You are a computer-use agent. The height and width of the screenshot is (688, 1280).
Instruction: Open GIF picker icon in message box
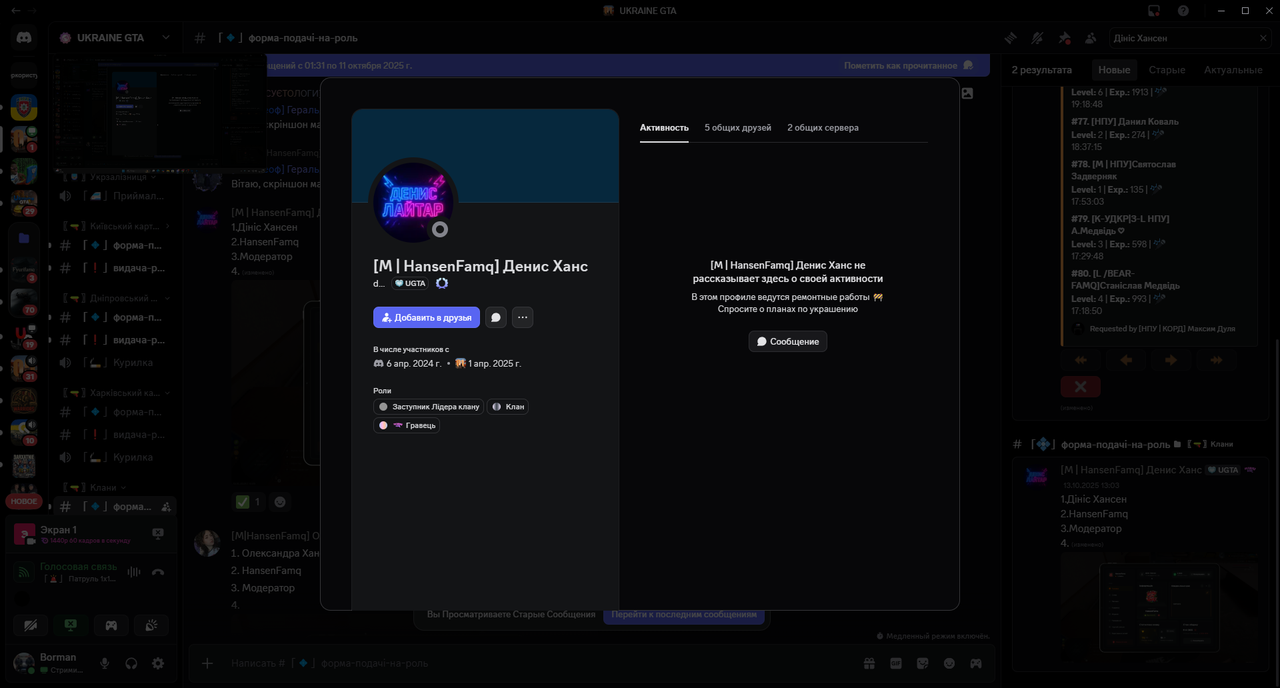[896, 663]
